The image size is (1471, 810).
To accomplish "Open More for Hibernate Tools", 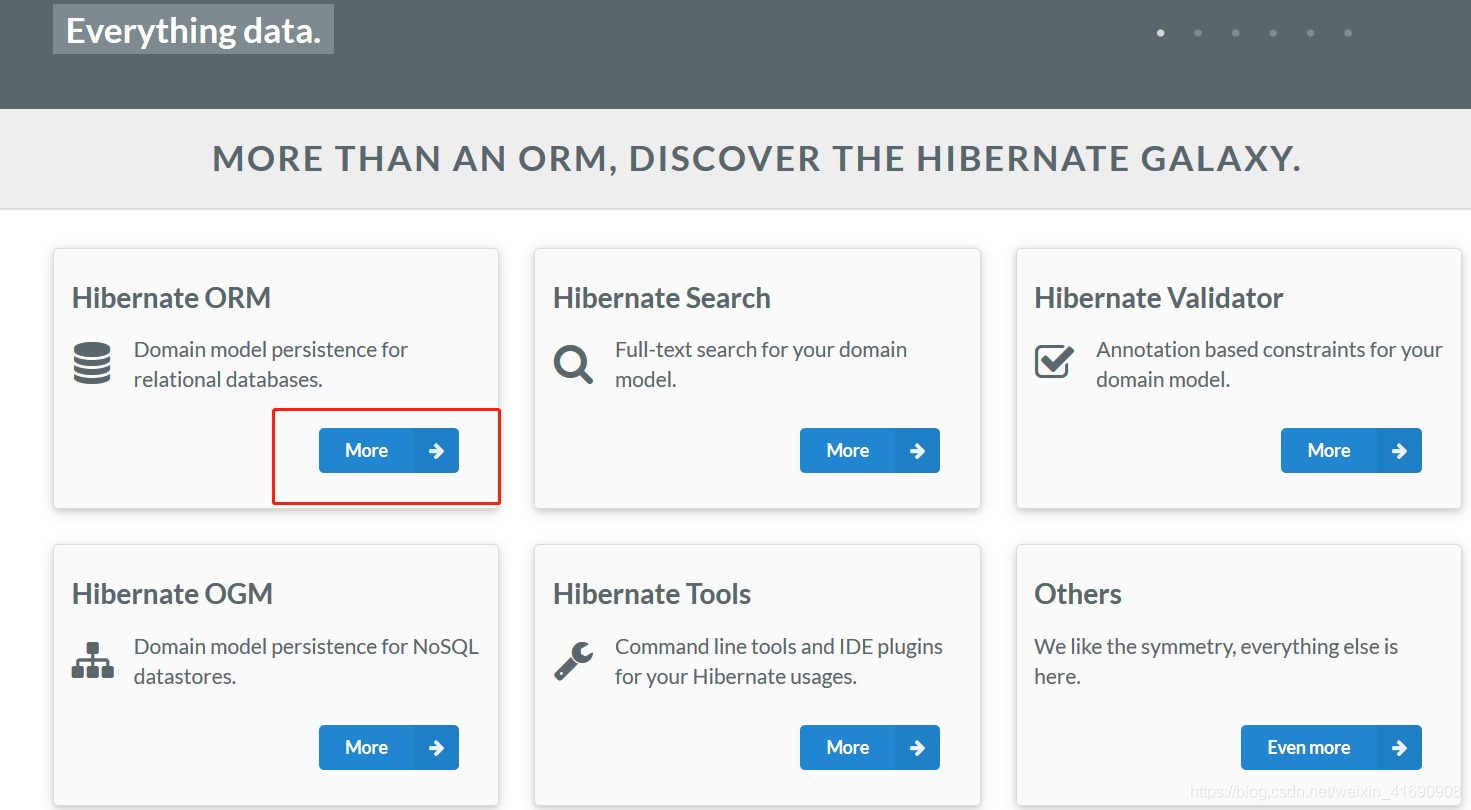I will pyautogui.click(x=870, y=747).
